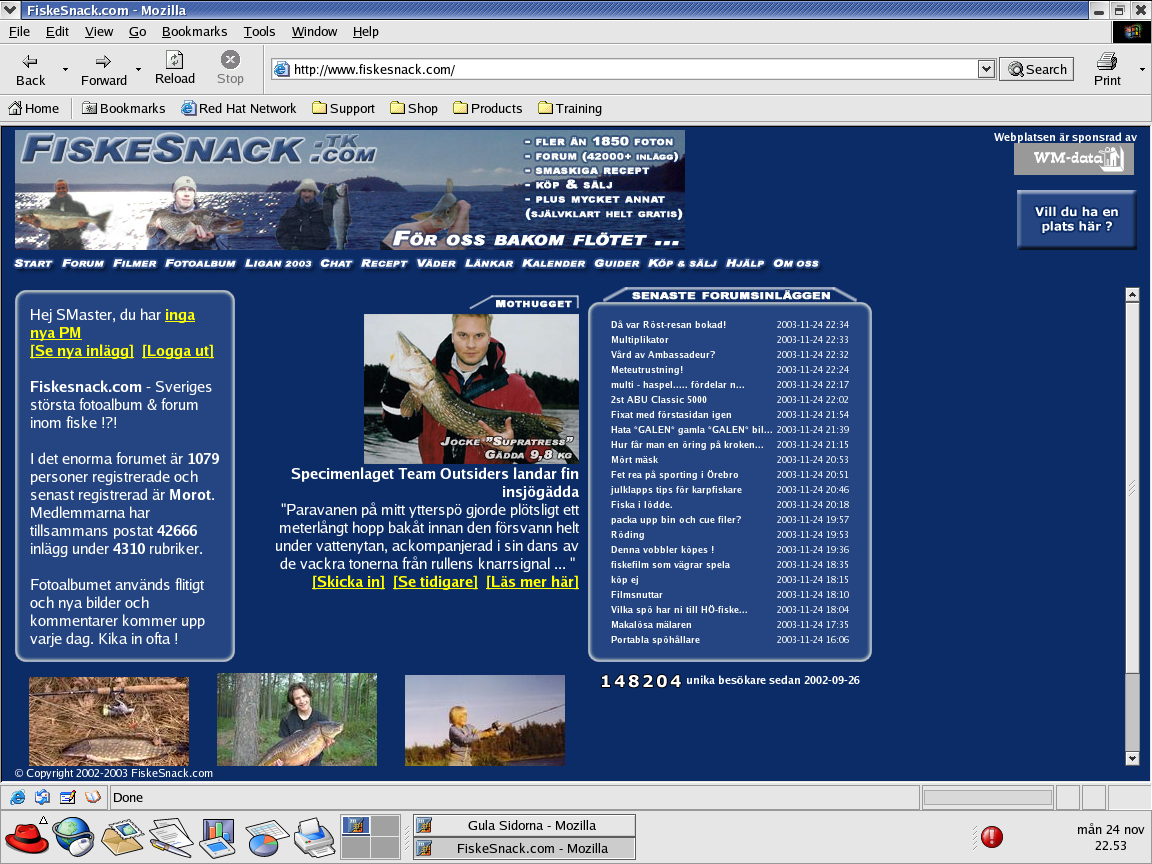The height and width of the screenshot is (864, 1152).
Task: Open the mail icon in status bar
Action: pyautogui.click(x=43, y=797)
